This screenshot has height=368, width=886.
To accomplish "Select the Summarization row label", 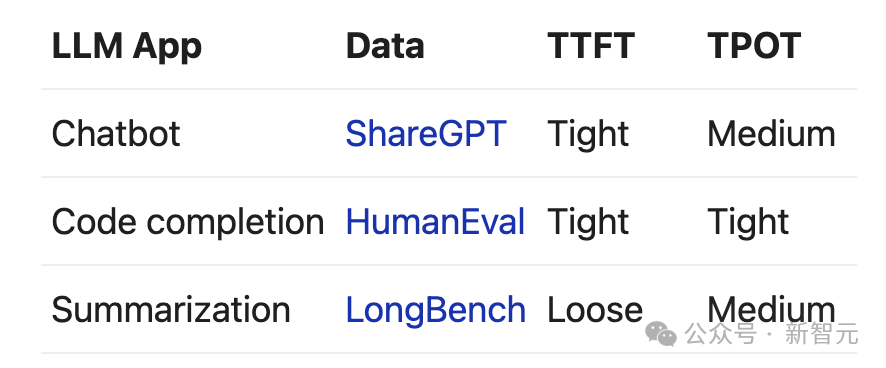I will click(171, 310).
